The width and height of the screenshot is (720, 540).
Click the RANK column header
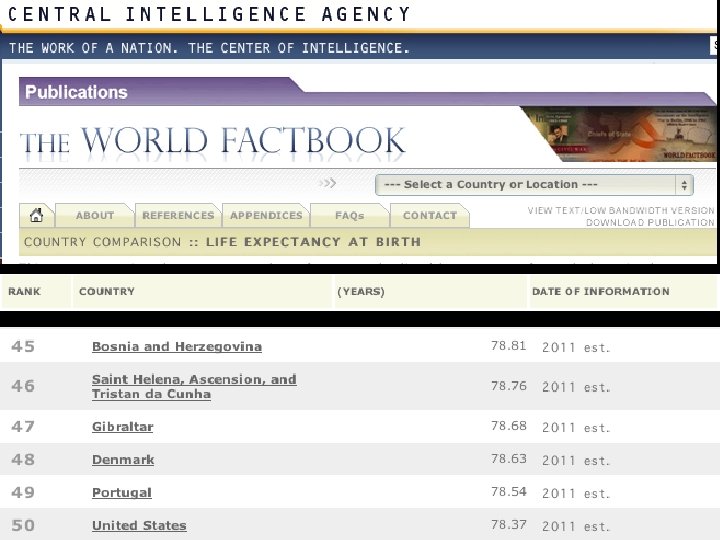[24, 291]
